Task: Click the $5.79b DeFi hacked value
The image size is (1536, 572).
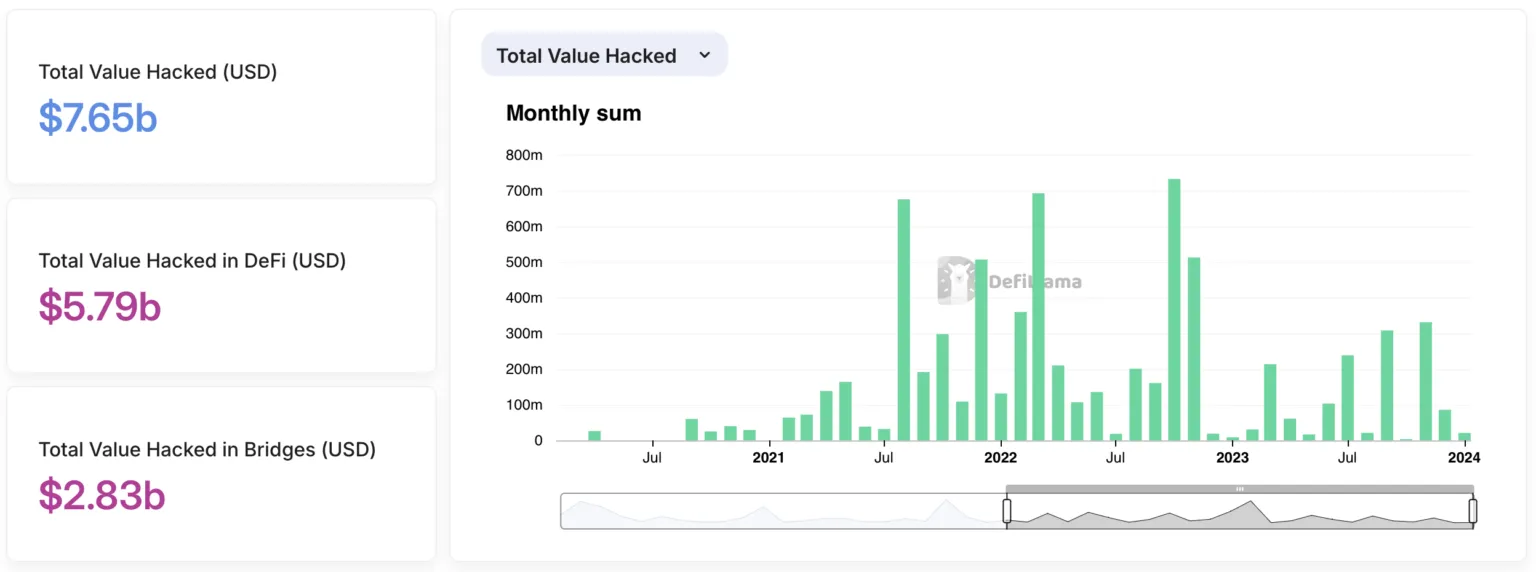Action: [100, 306]
